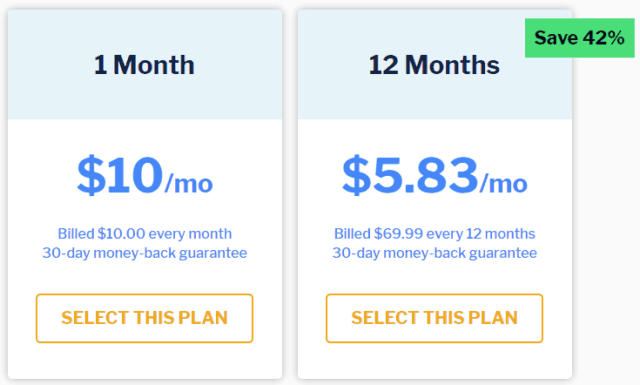Click the /mo suffix beside $5.83

504,183
